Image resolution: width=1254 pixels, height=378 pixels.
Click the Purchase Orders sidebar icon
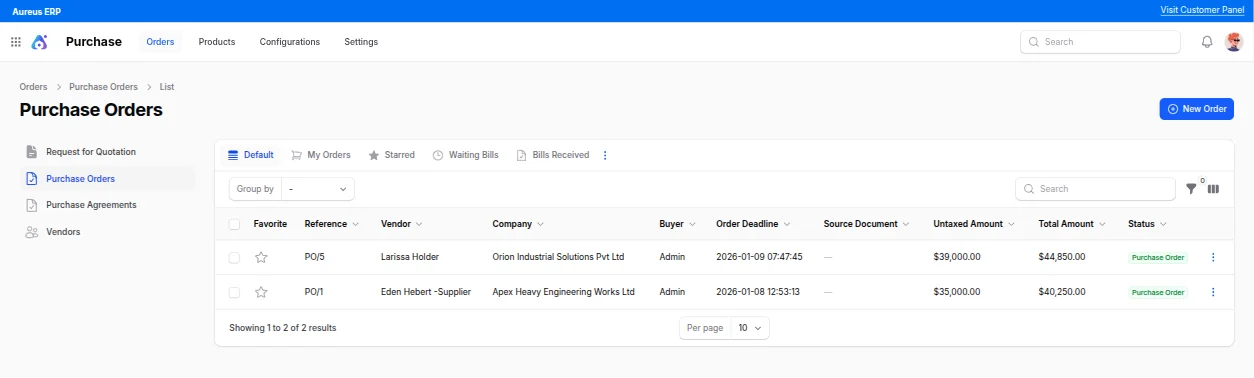pyautogui.click(x=31, y=179)
